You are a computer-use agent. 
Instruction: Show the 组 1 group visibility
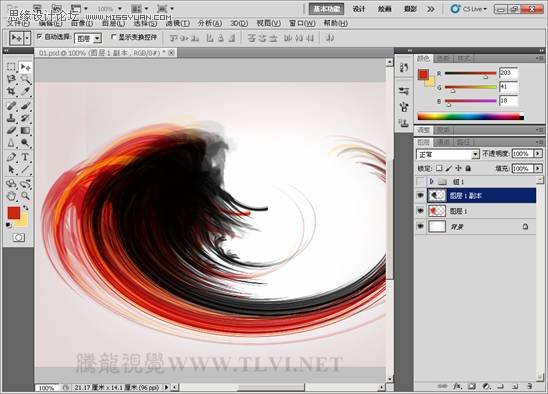pos(420,181)
